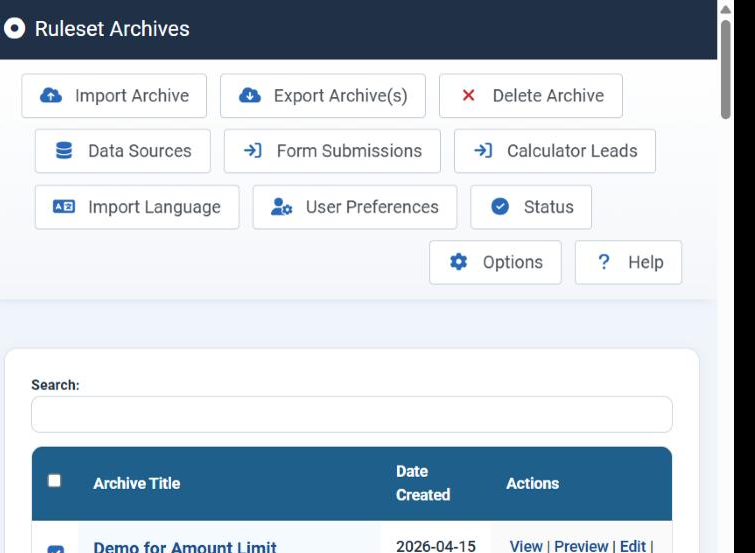This screenshot has height=553, width=755.
Task: Click the red X icon on Delete Archive
Action: (x=469, y=95)
